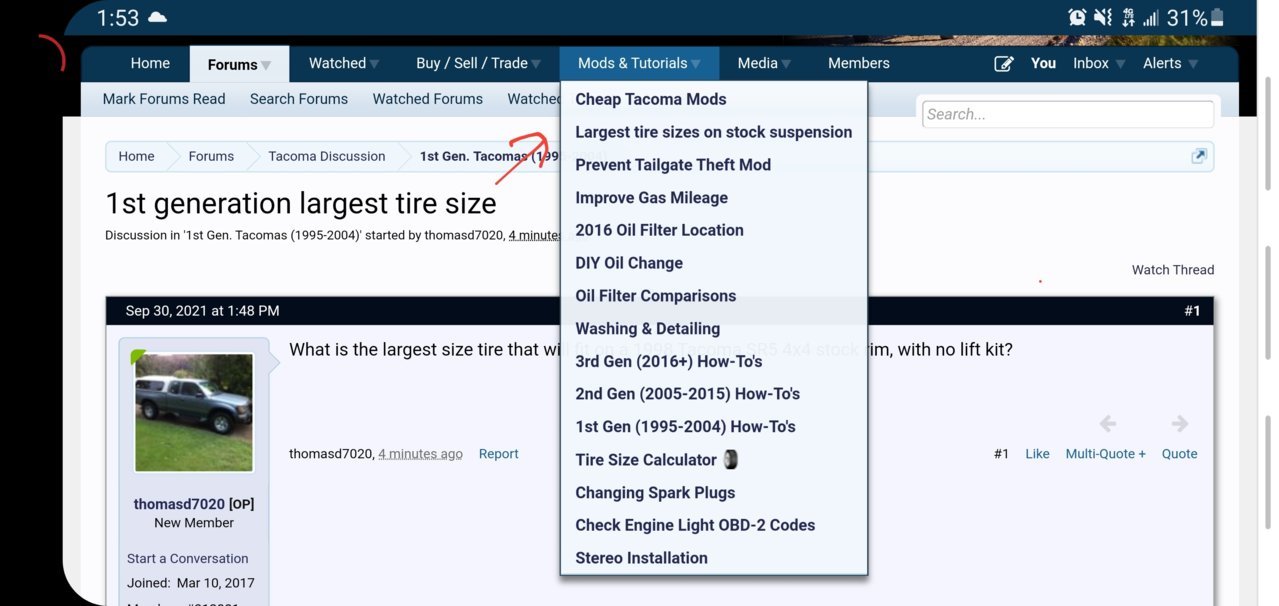Open the compose new post icon
This screenshot has height=606, width=1279.
[1004, 64]
